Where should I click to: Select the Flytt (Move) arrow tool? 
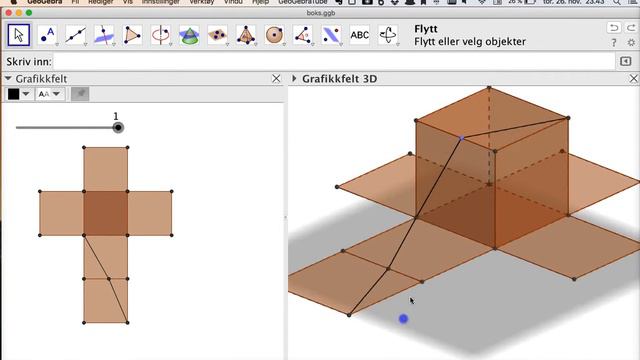pyautogui.click(x=19, y=35)
